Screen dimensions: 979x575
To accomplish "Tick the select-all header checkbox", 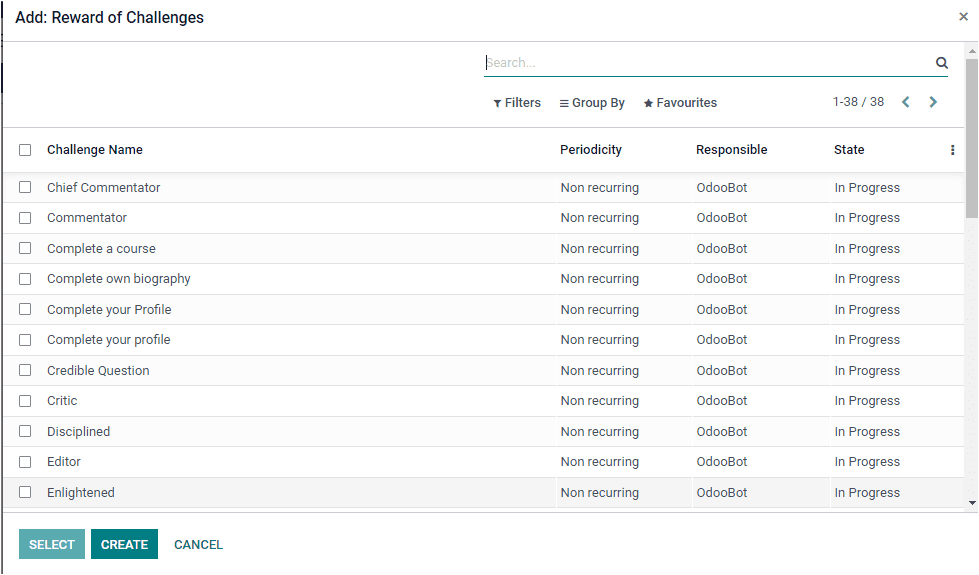I will (x=25, y=150).
